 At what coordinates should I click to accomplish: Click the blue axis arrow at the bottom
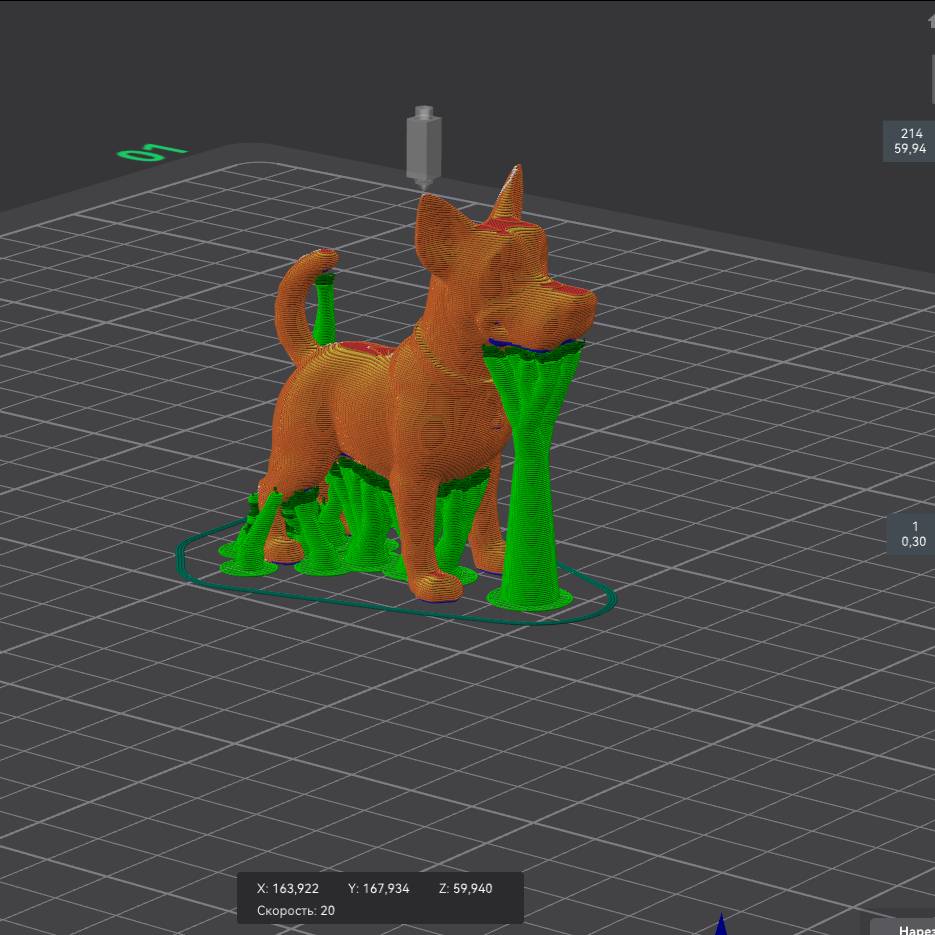click(720, 923)
